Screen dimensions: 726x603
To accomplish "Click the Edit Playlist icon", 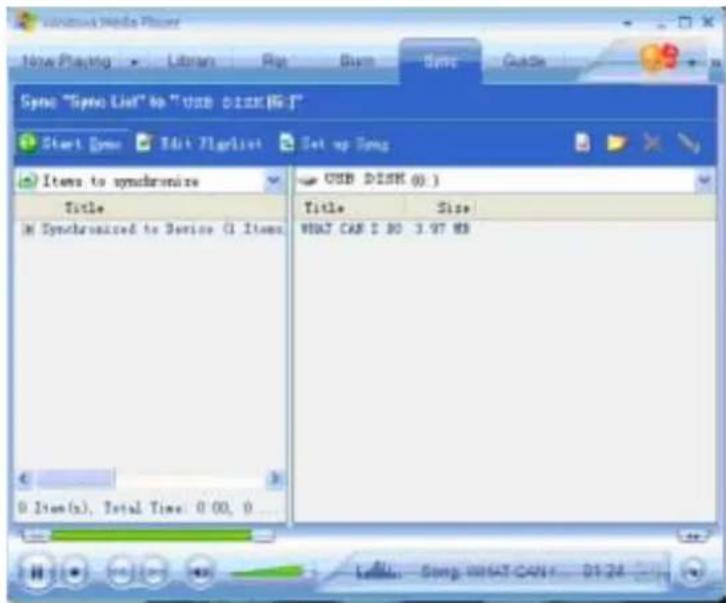I will (x=144, y=143).
